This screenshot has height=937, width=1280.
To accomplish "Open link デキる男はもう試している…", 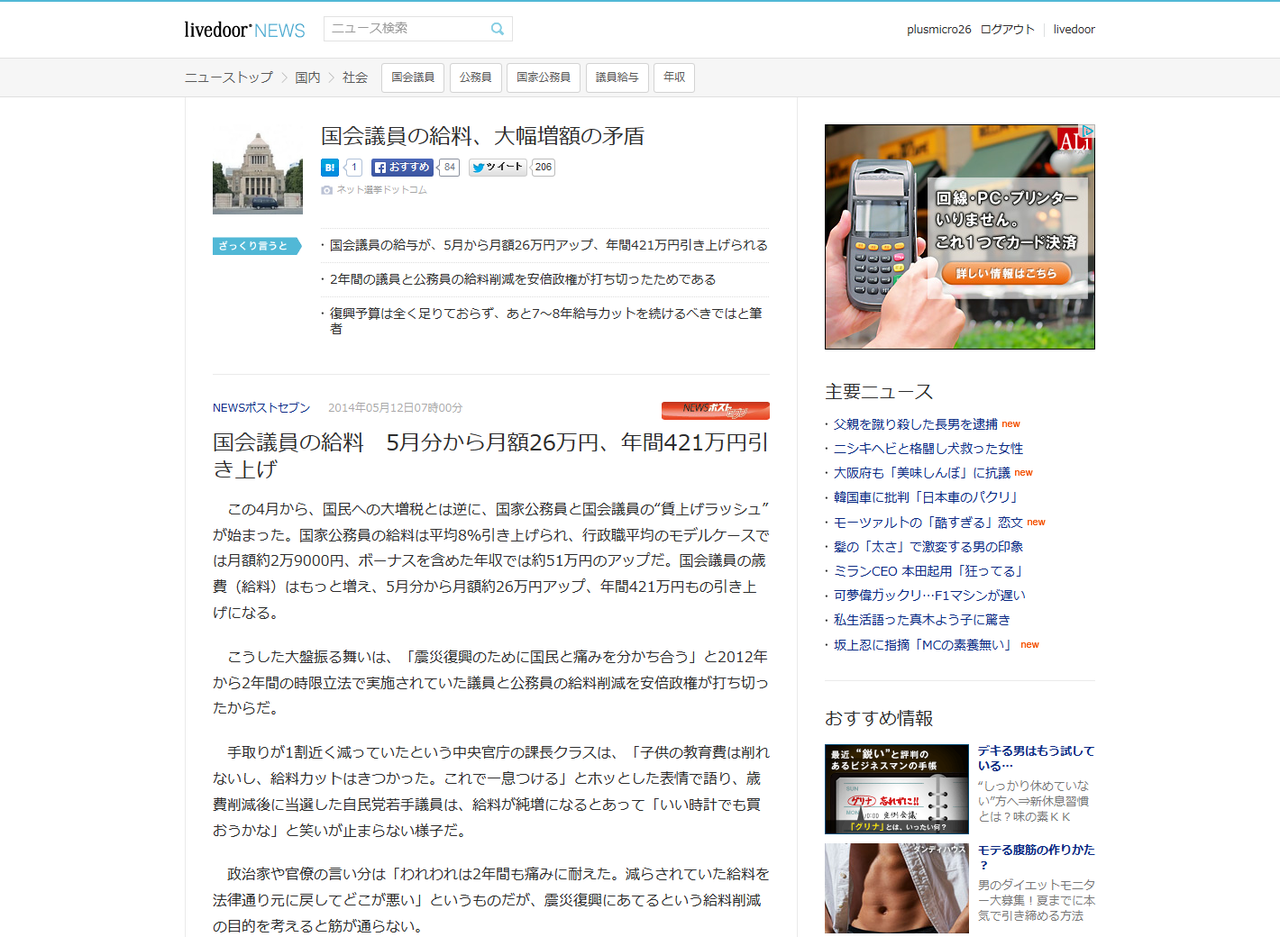I will point(1036,759).
